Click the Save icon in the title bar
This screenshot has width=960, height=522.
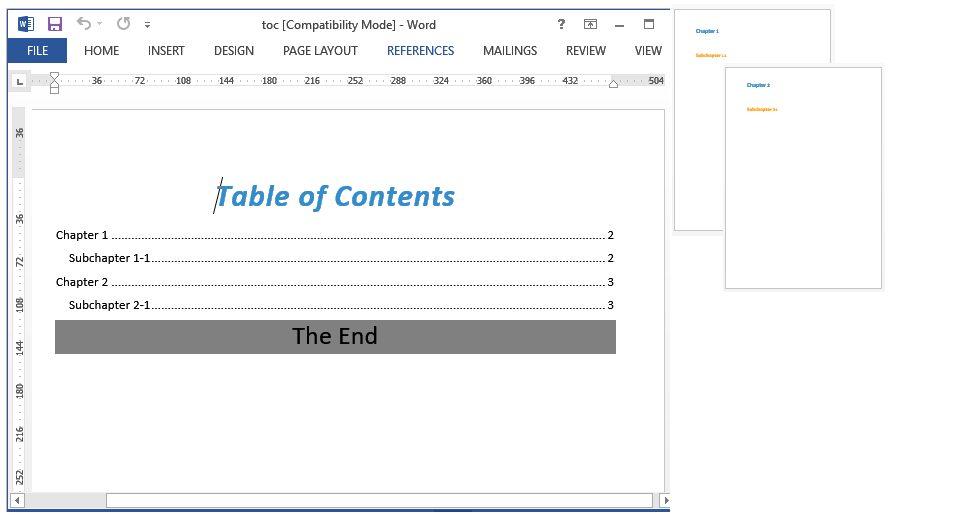click(x=54, y=24)
